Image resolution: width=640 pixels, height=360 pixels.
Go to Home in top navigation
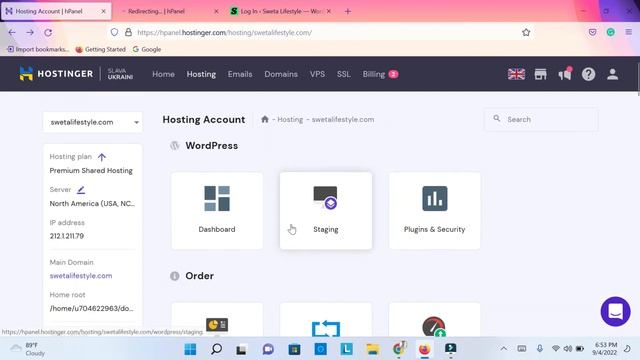163,74
